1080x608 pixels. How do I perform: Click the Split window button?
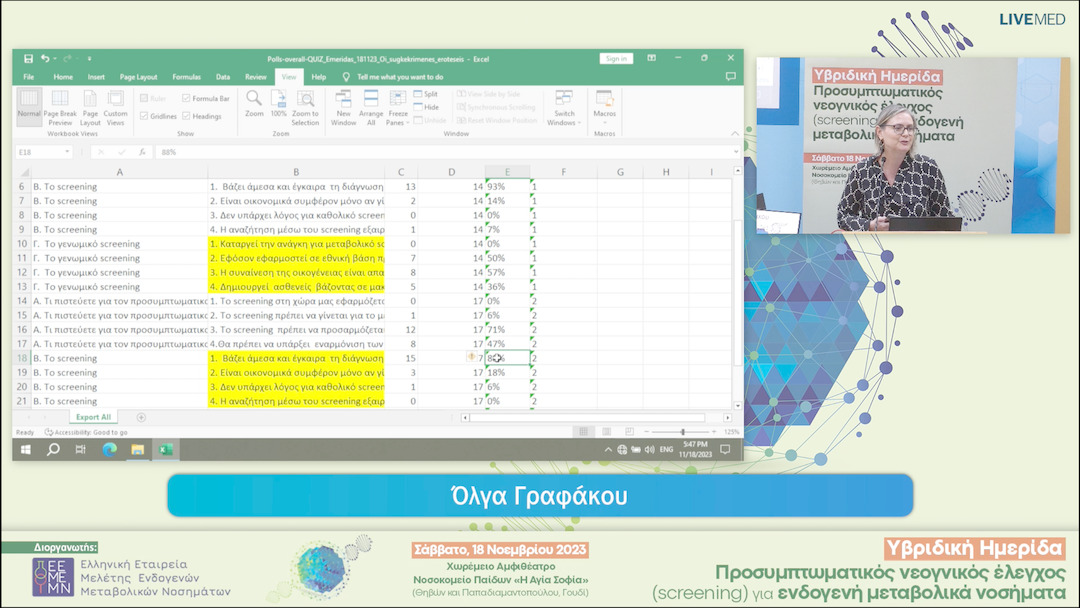coord(426,94)
